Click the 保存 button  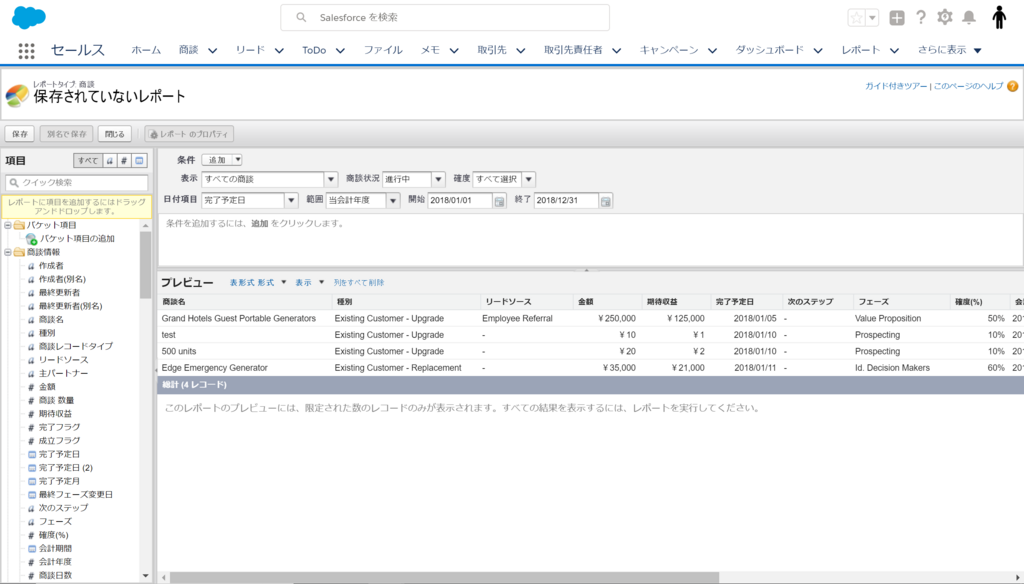pyautogui.click(x=20, y=134)
